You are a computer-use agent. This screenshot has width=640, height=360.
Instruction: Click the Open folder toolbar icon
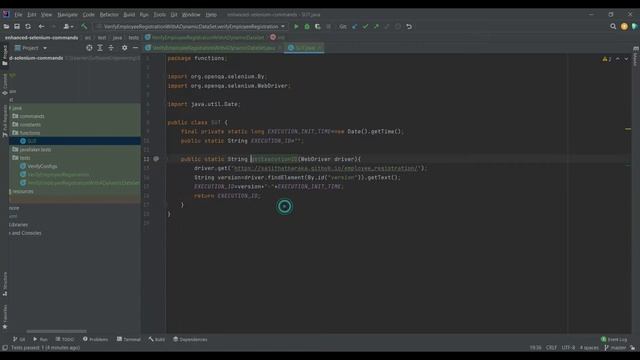pos(6,27)
